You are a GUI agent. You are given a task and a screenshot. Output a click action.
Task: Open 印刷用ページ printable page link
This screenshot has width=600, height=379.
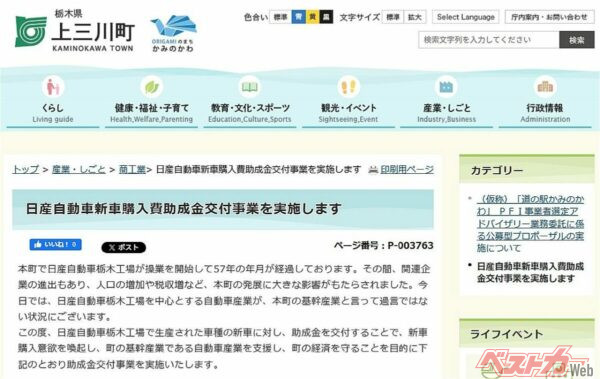click(x=407, y=169)
